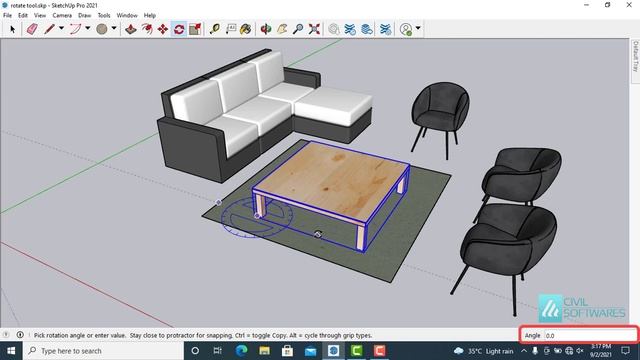This screenshot has height=360, width=640.
Task: Select the Offset tool
Action: [147, 29]
